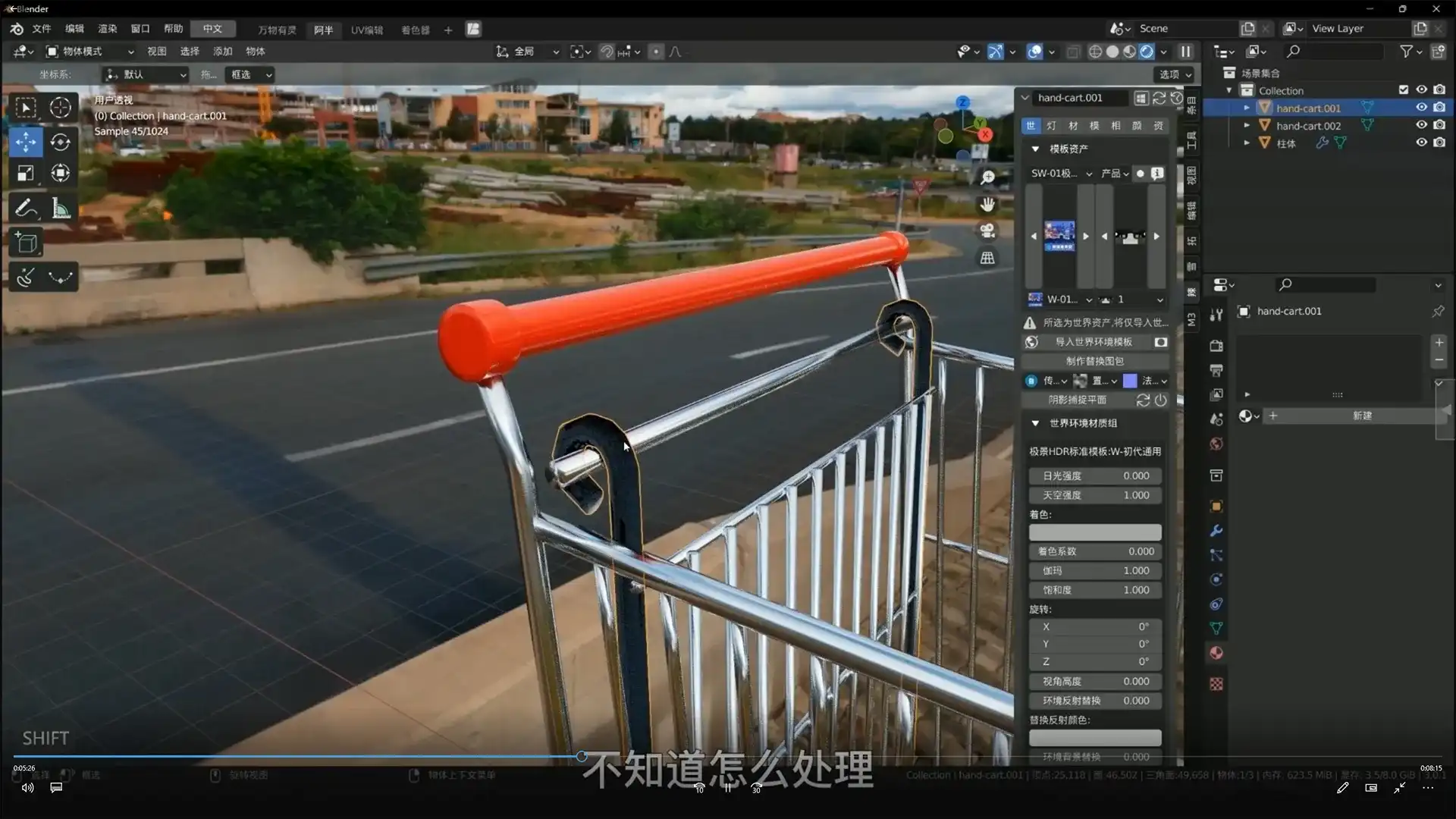Viewport: 1456px width, 819px height.
Task: Open Modifier properties with the wrench icon
Action: click(1216, 531)
